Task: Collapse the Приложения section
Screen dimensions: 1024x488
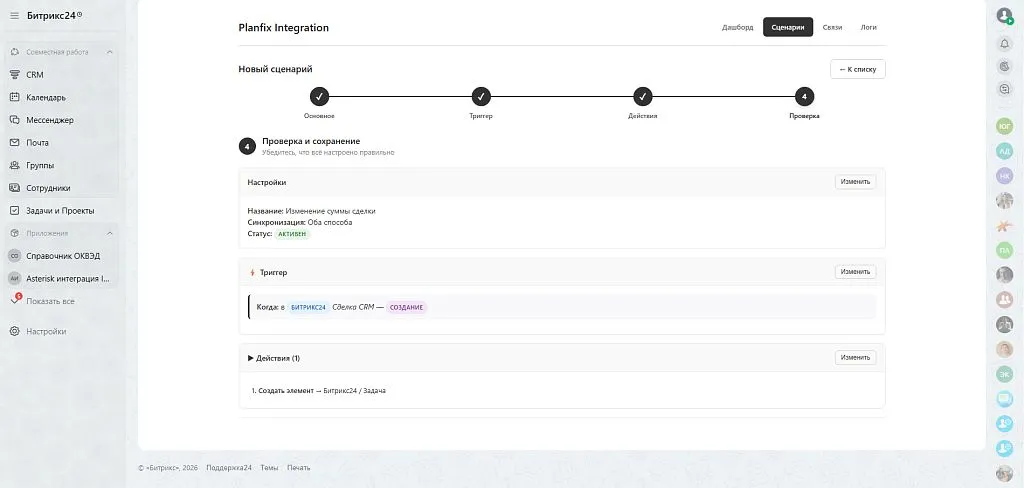Action: [110, 233]
